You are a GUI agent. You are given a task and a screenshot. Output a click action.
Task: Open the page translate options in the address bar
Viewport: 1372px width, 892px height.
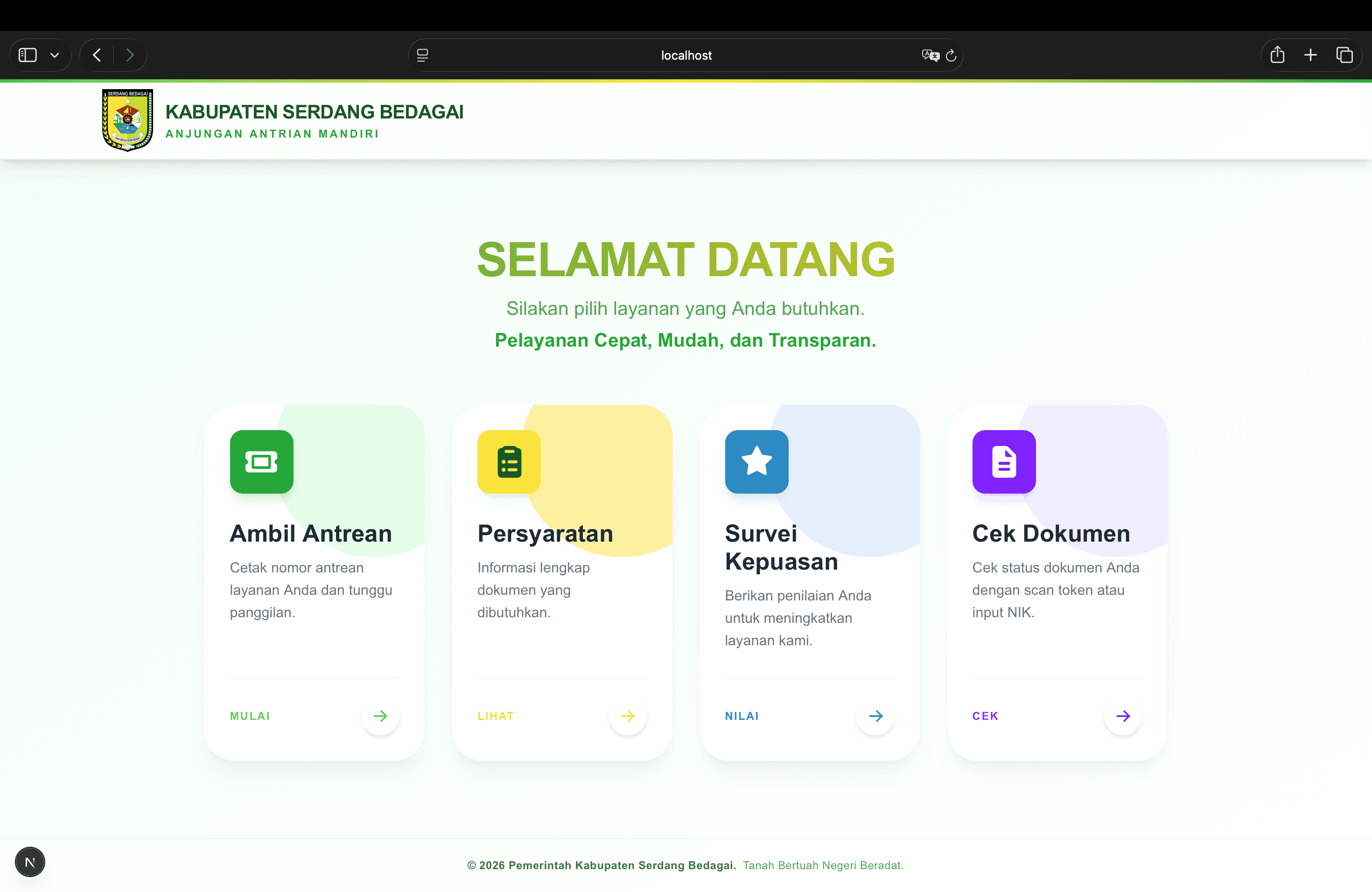(x=929, y=55)
